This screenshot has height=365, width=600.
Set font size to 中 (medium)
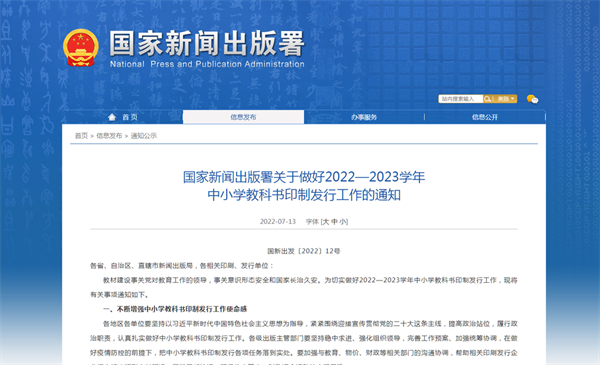tap(334, 222)
